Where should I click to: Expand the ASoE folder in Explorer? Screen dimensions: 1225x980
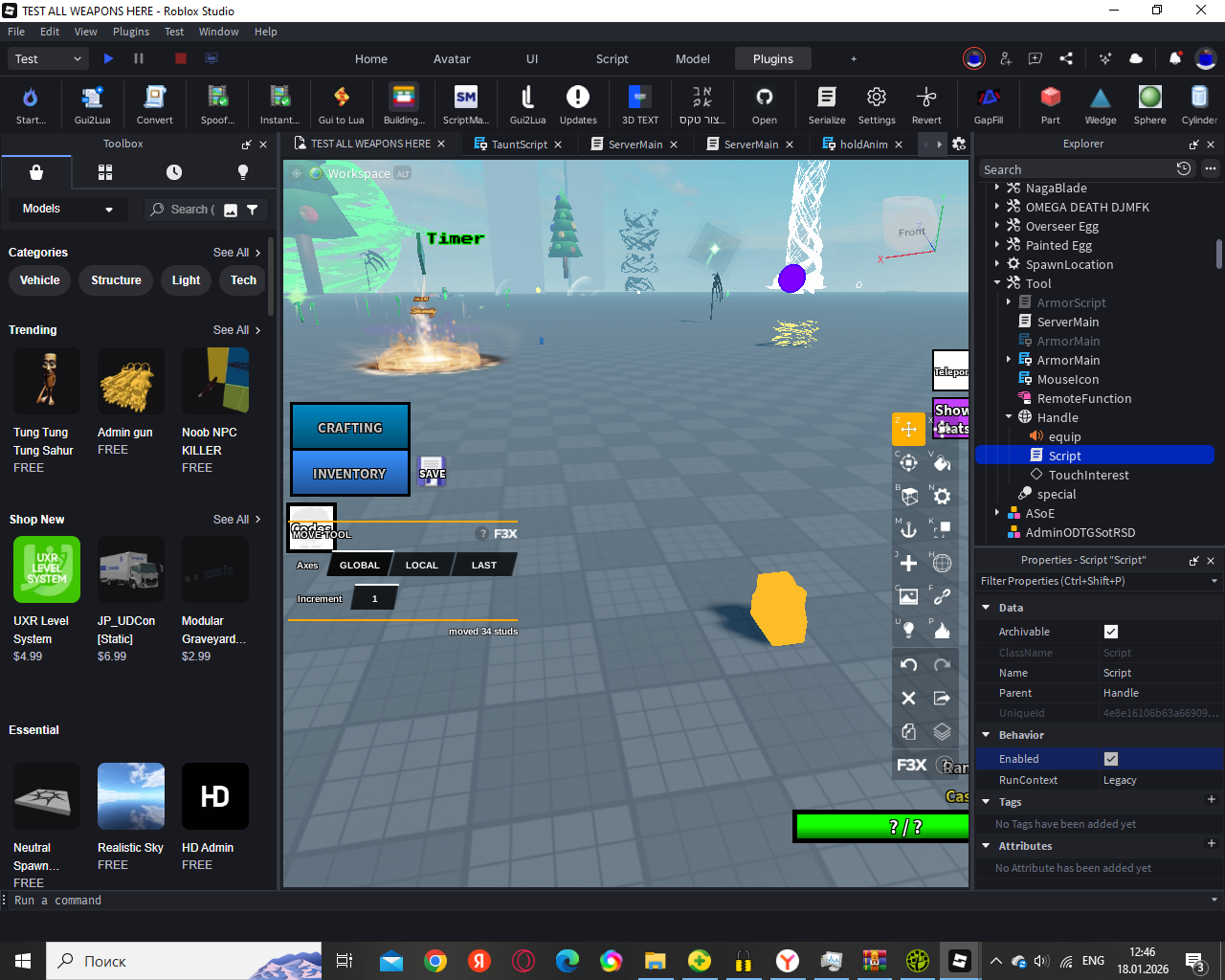997,513
